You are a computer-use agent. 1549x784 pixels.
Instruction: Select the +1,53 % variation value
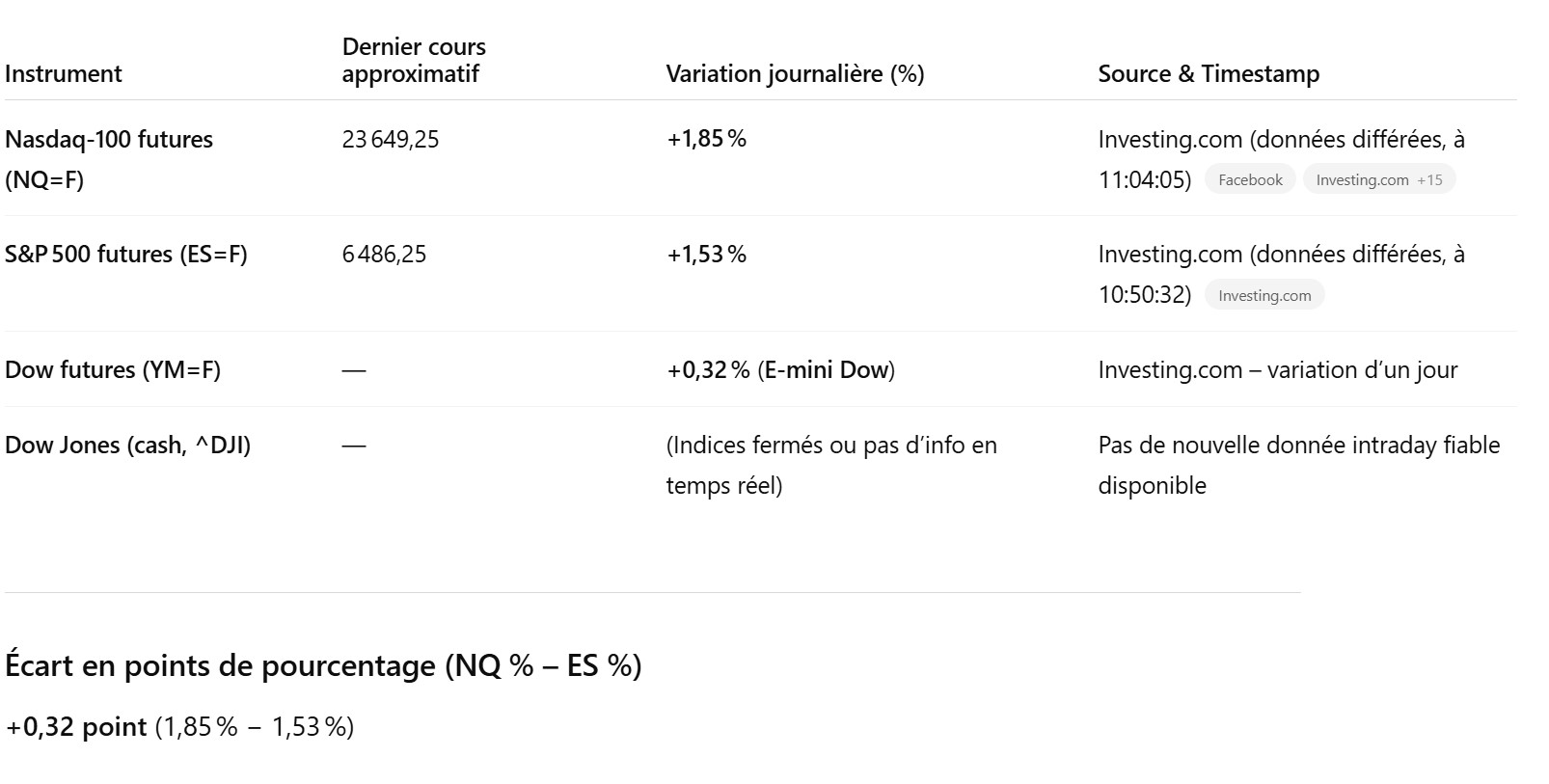[x=707, y=255]
